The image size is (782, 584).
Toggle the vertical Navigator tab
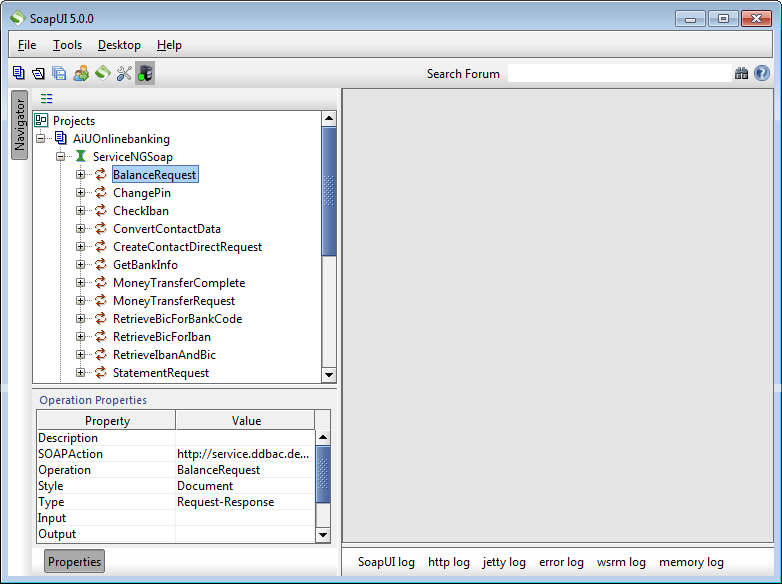tap(19, 125)
